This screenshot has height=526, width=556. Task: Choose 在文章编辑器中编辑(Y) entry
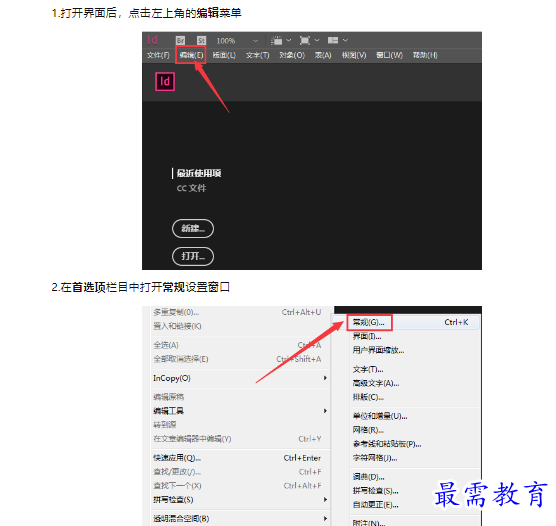pyautogui.click(x=237, y=439)
